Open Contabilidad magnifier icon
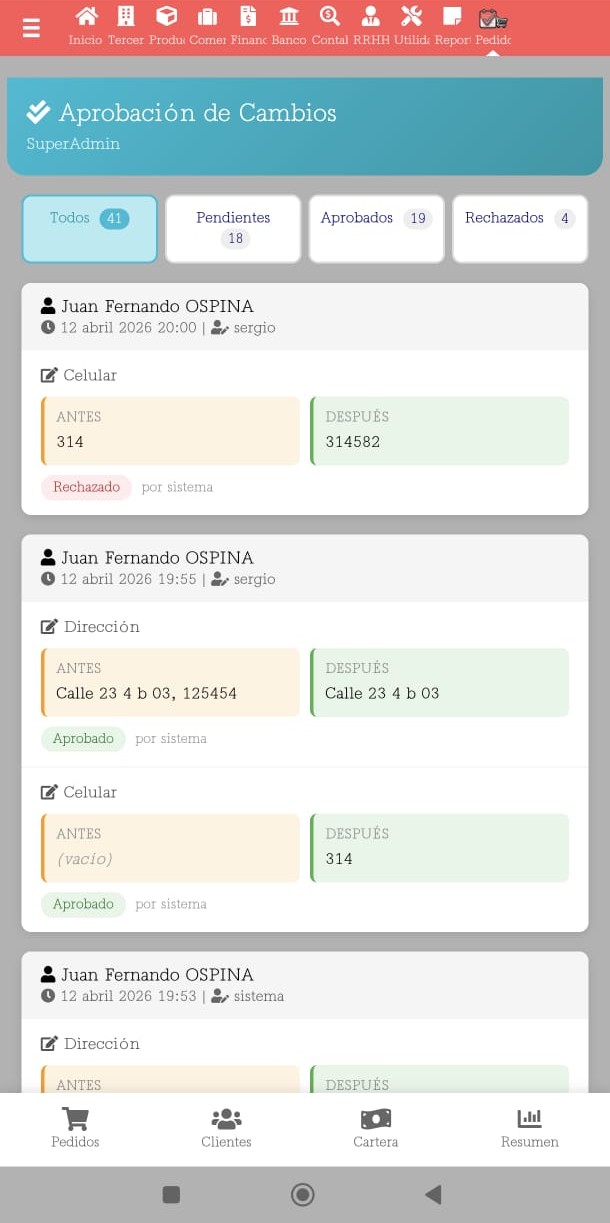This screenshot has width=610, height=1223. (330, 17)
